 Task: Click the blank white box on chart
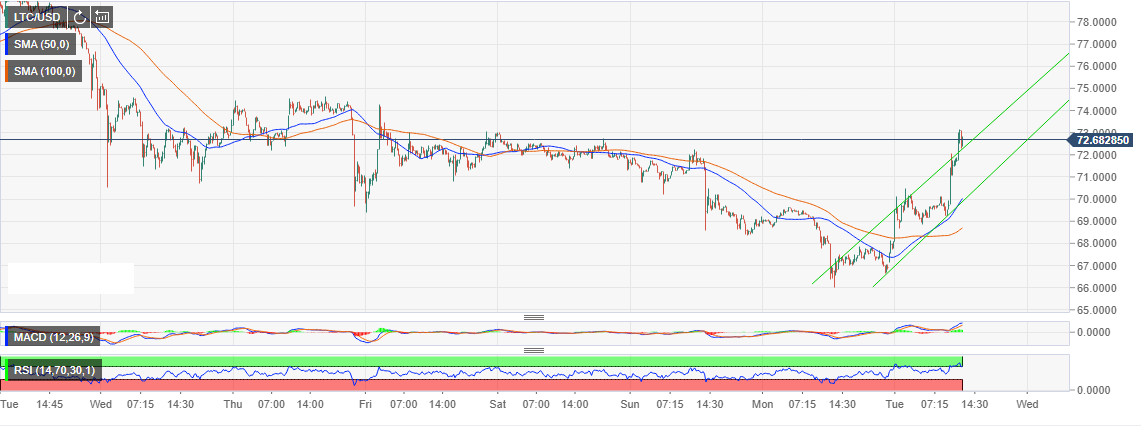point(71,278)
